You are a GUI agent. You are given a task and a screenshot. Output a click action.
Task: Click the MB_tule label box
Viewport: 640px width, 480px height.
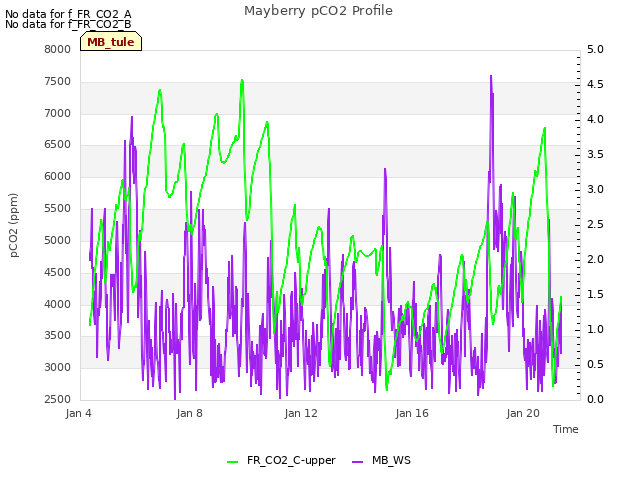click(111, 42)
